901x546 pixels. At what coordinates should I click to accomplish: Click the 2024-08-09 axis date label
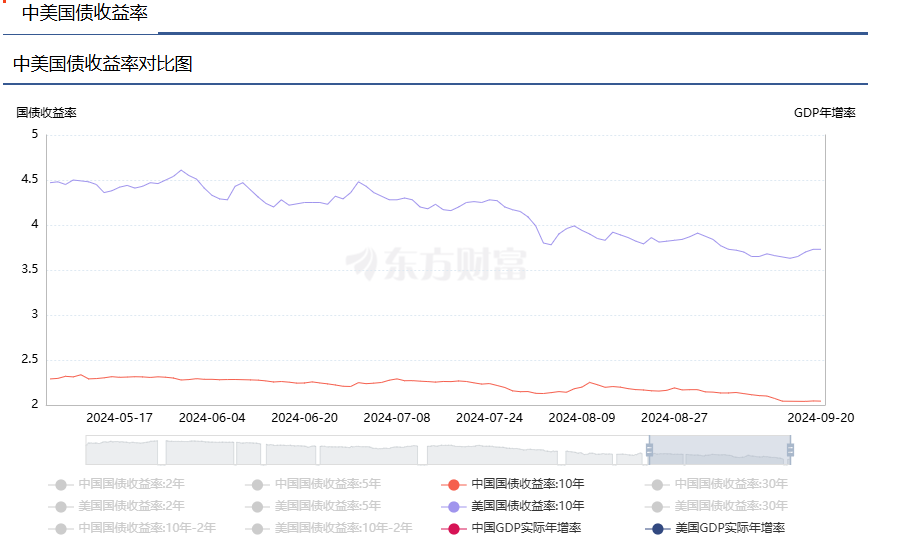582,418
